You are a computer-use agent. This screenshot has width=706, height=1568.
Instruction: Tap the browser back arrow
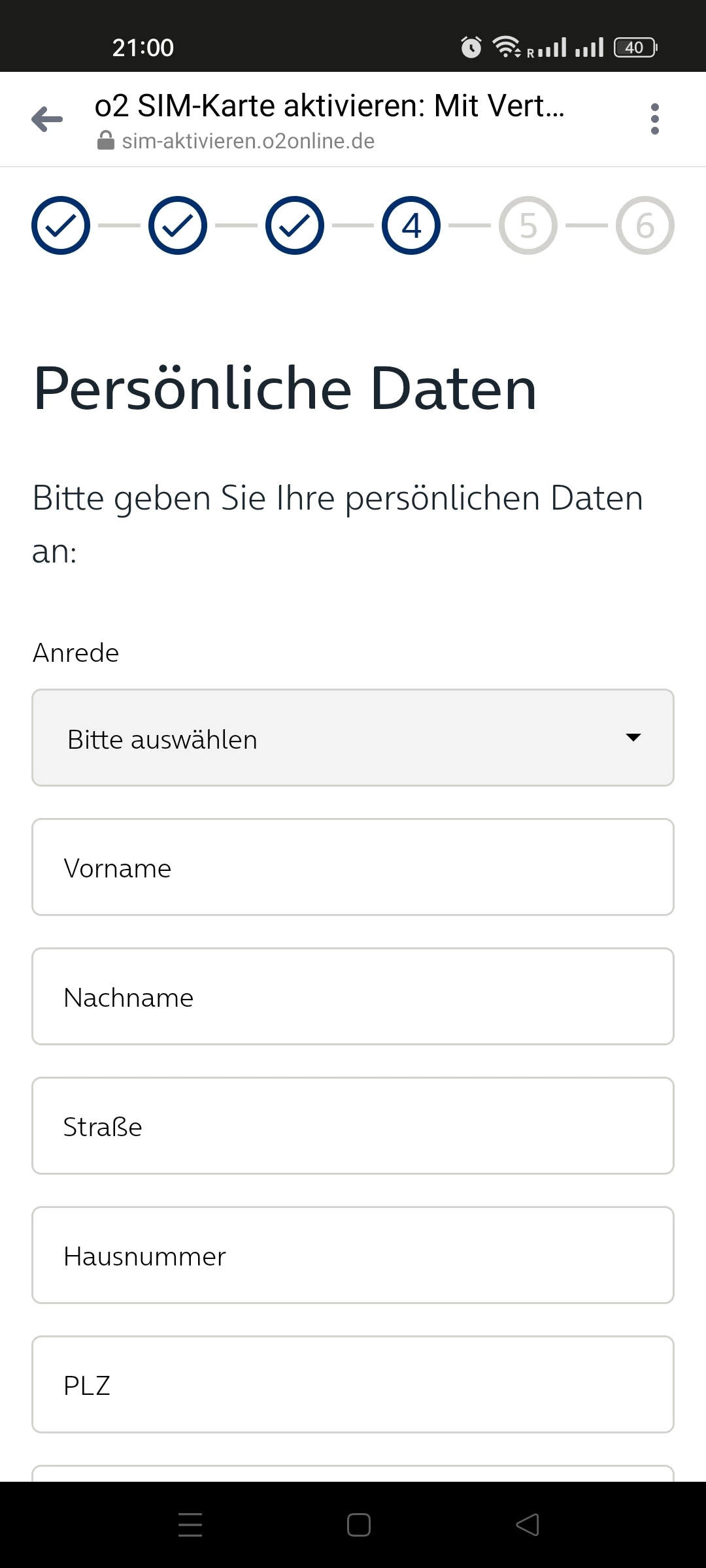(x=47, y=120)
